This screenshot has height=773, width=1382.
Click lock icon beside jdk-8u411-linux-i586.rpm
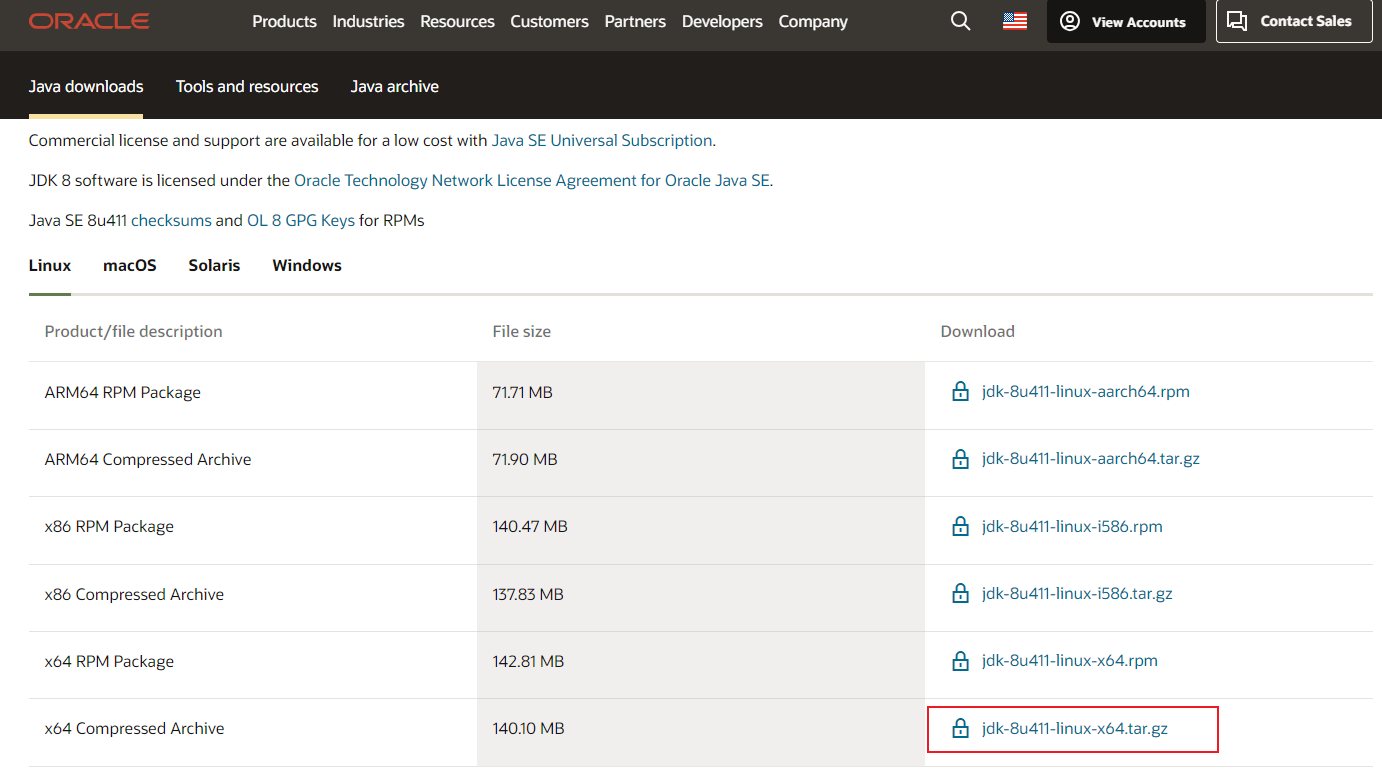pos(961,526)
